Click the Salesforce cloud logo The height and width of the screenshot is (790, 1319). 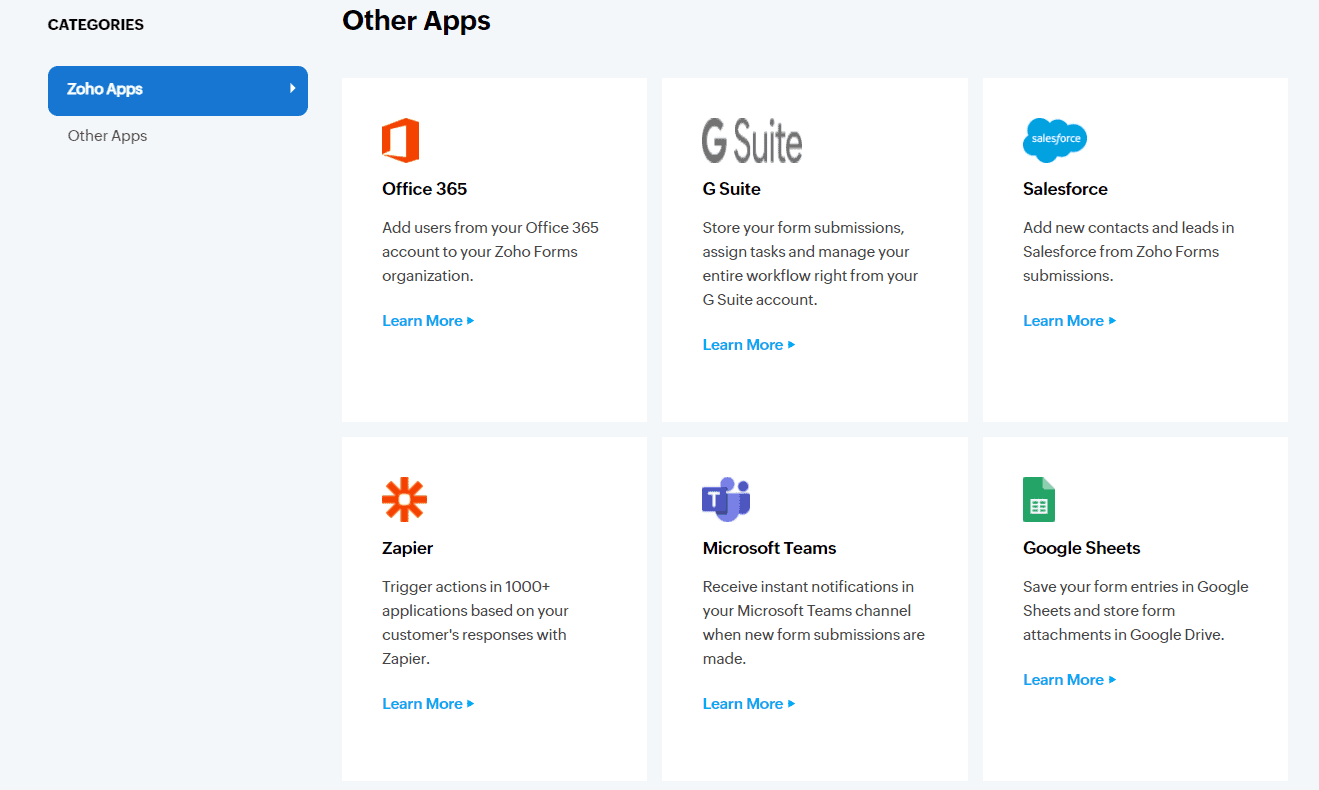pos(1055,140)
